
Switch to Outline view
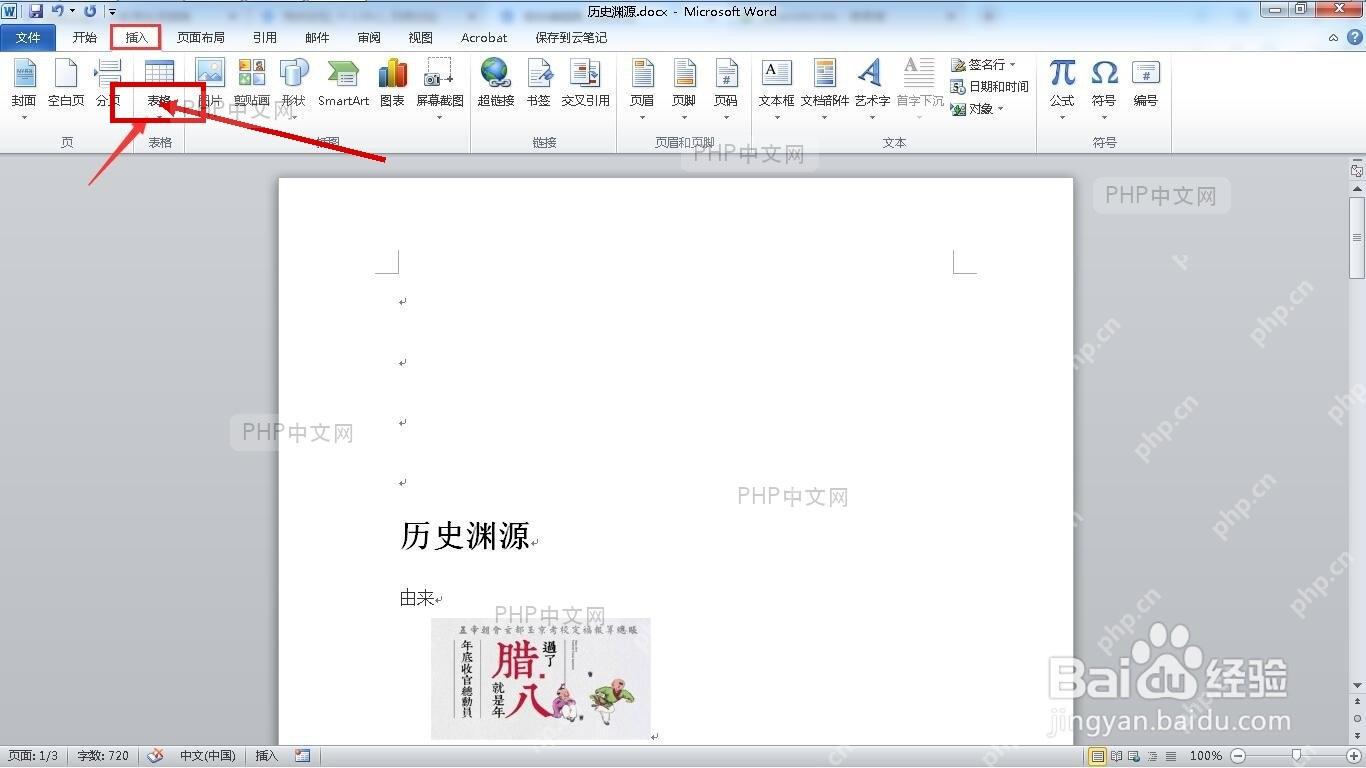1153,756
